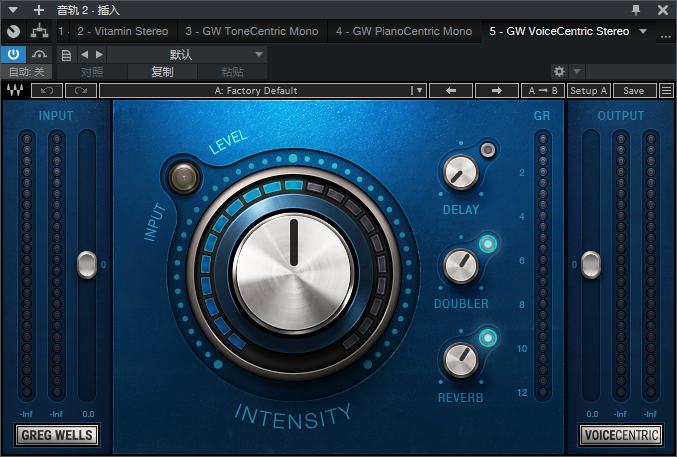Open the 默认 preset dropdown
Screen dimensions: 677x457
pyautogui.click(x=187, y=54)
